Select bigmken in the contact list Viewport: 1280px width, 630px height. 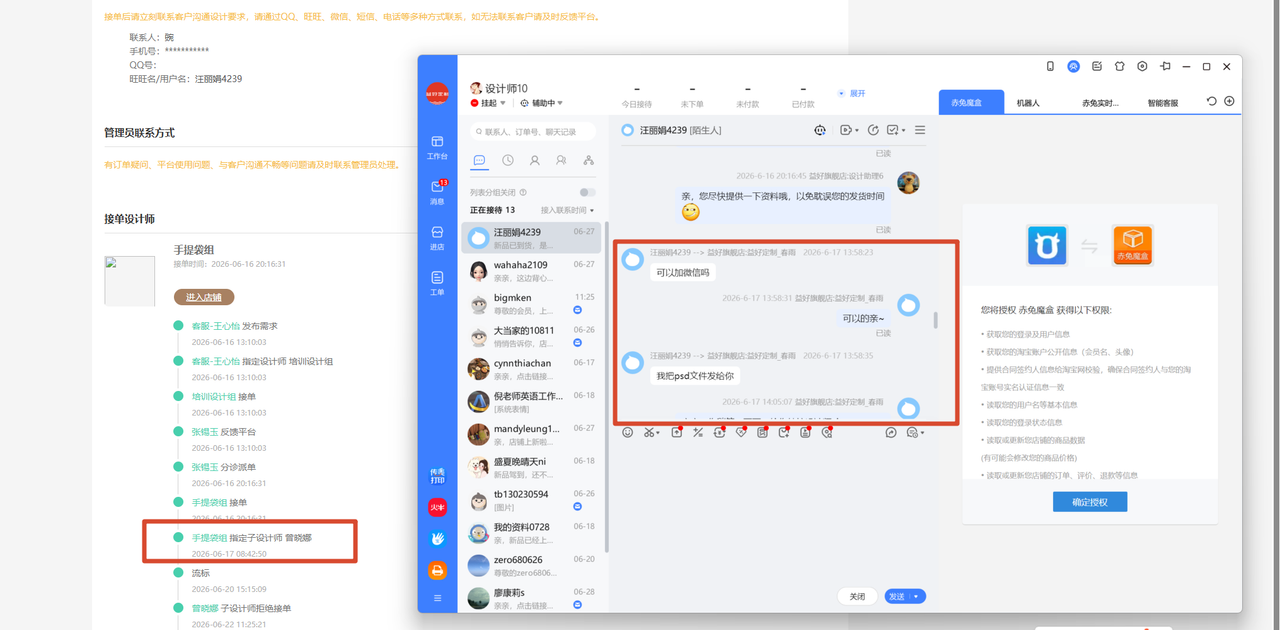click(x=532, y=304)
